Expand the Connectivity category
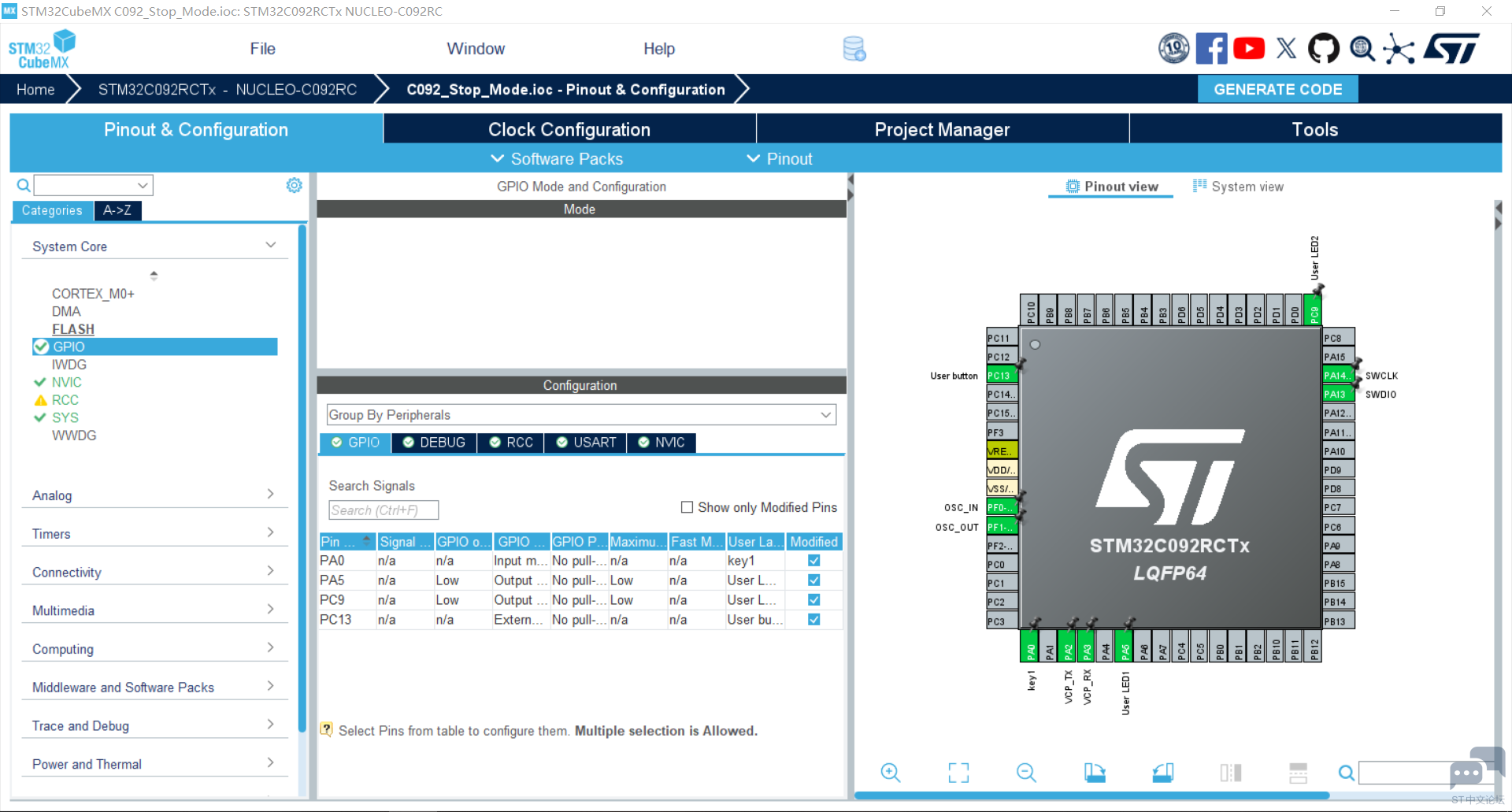The height and width of the screenshot is (812, 1512). pyautogui.click(x=154, y=572)
